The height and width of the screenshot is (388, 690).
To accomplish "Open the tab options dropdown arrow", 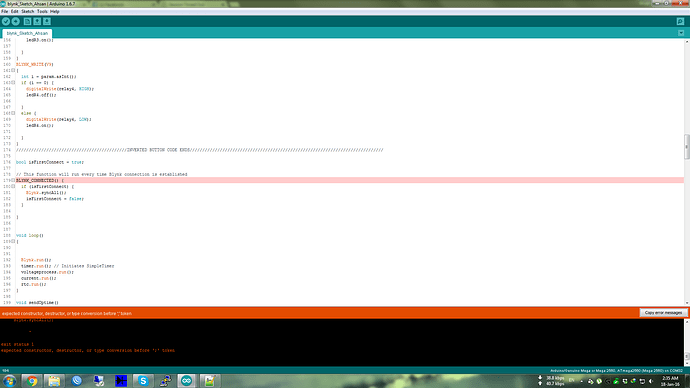I will [681, 33].
